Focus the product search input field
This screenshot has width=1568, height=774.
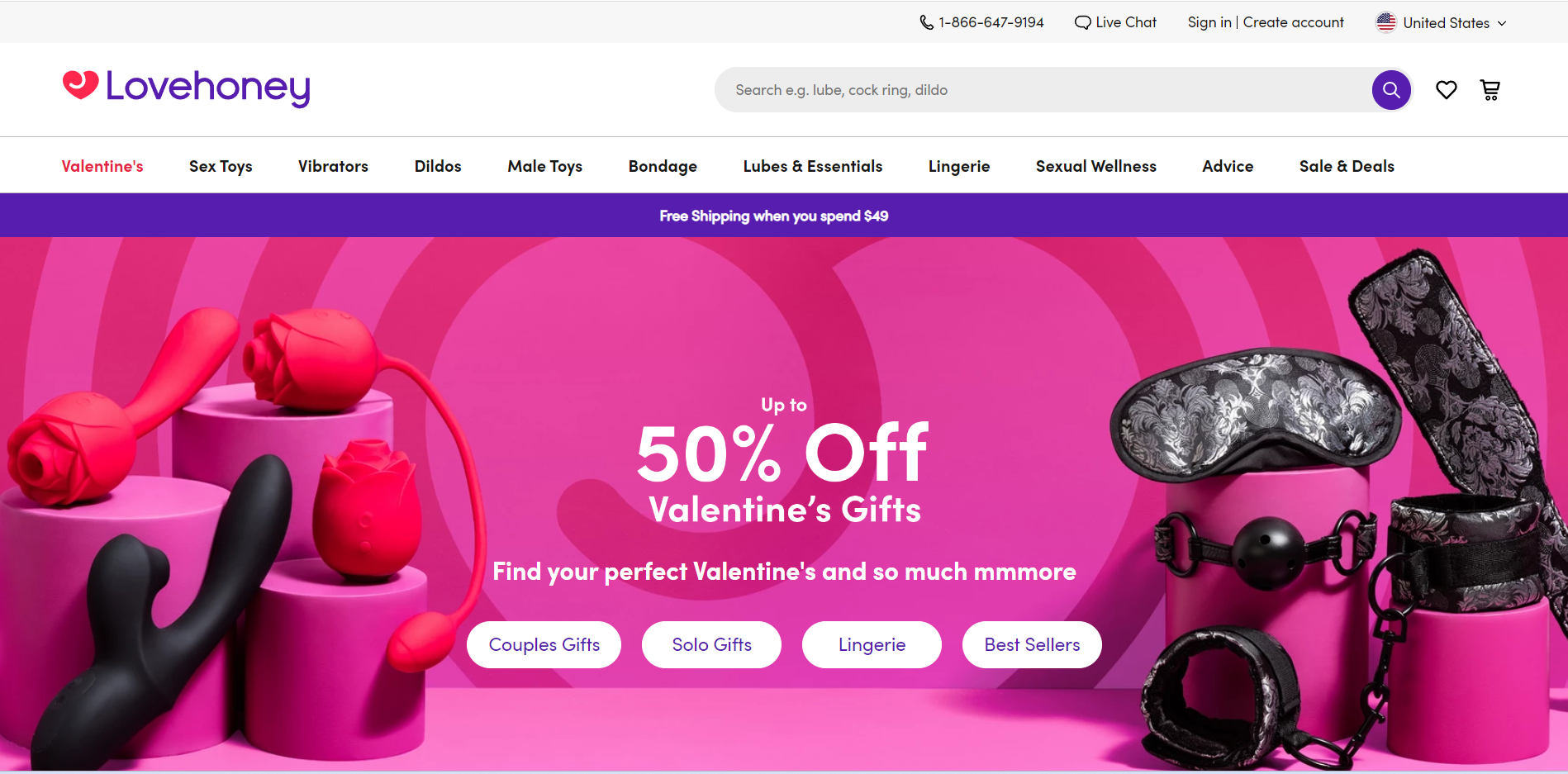point(1041,90)
